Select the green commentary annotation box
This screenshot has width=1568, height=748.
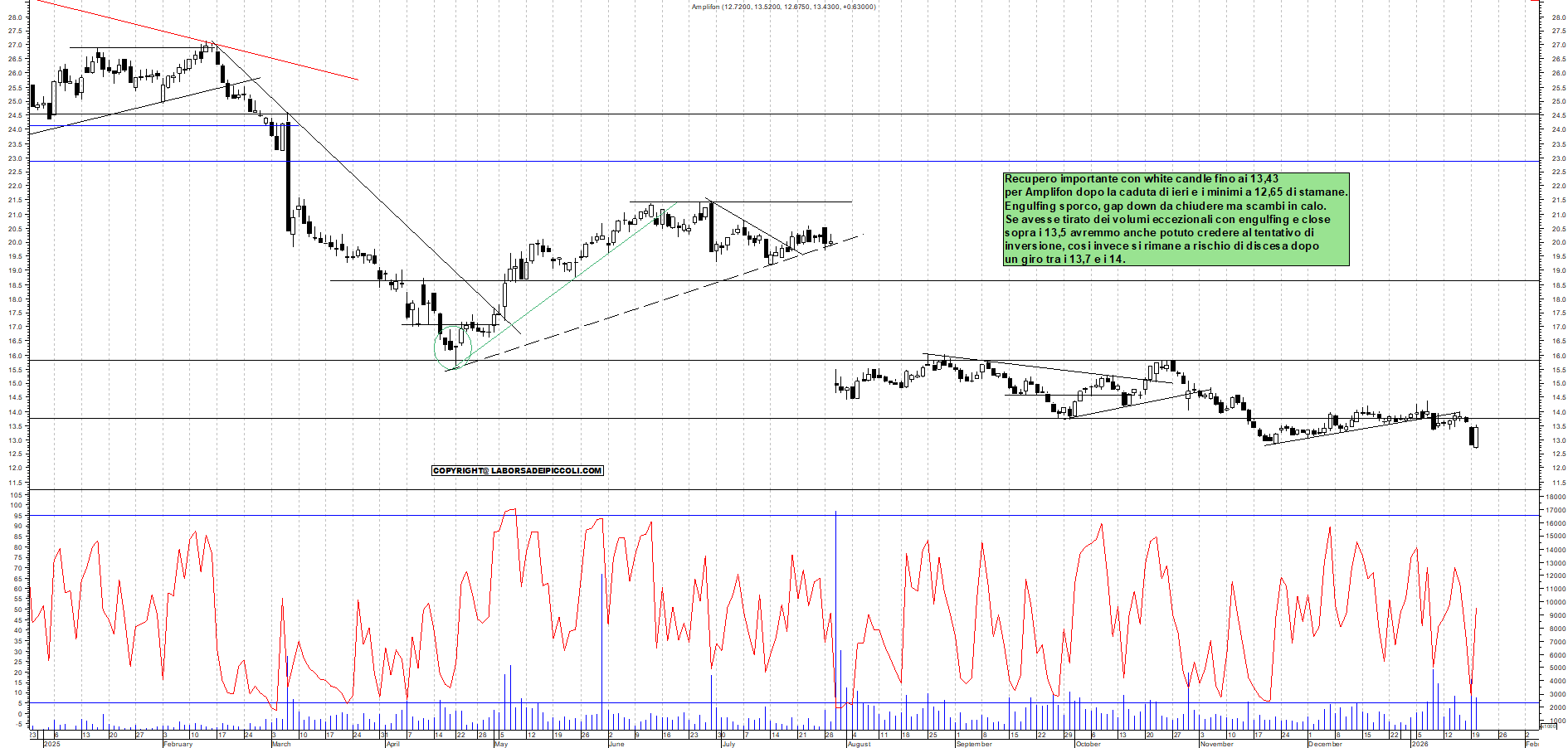coord(1176,220)
